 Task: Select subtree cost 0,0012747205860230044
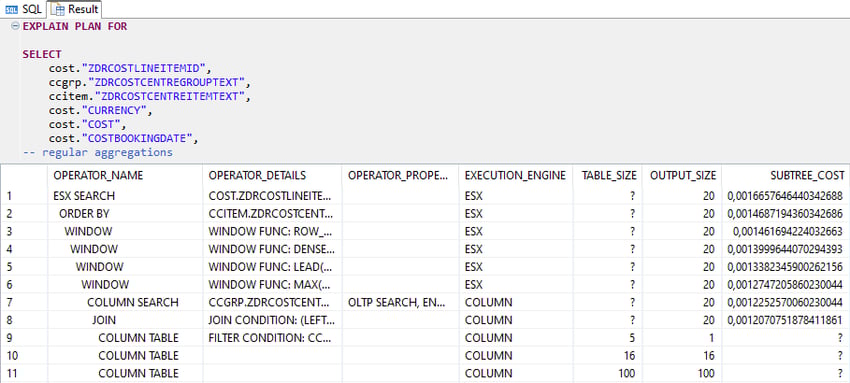click(785, 284)
